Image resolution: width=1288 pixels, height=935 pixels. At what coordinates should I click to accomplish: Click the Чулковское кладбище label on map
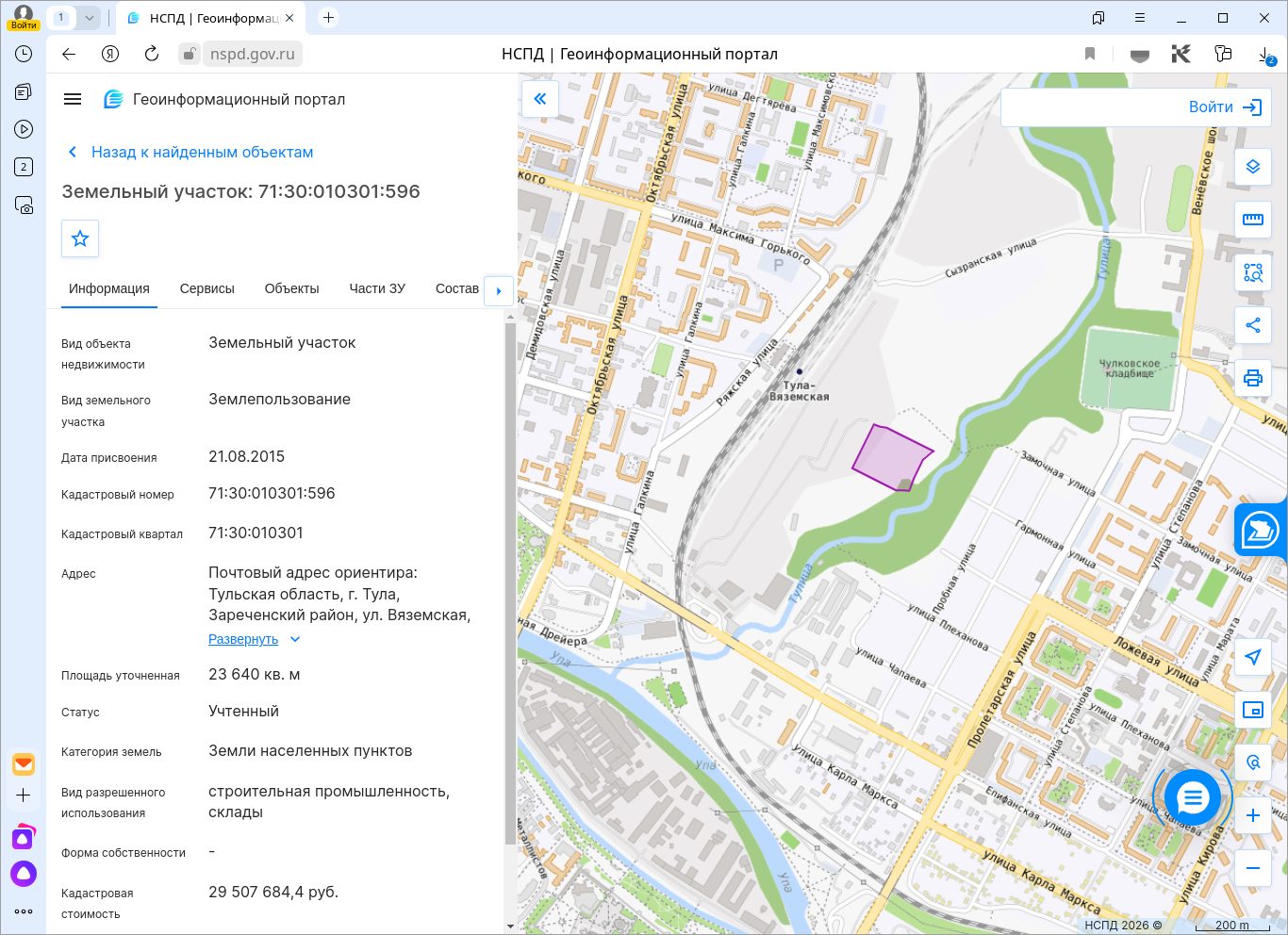[1130, 368]
